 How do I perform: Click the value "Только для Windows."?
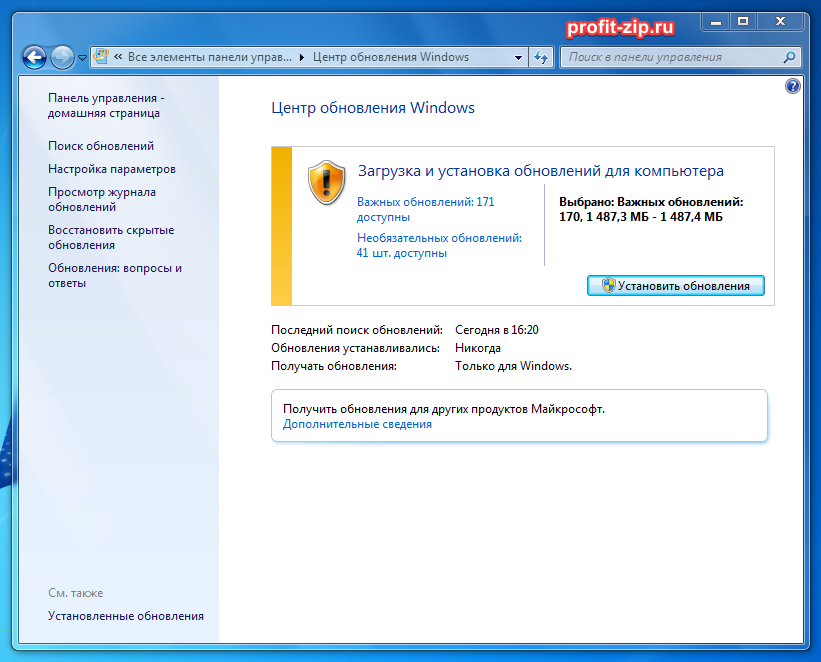coord(513,366)
